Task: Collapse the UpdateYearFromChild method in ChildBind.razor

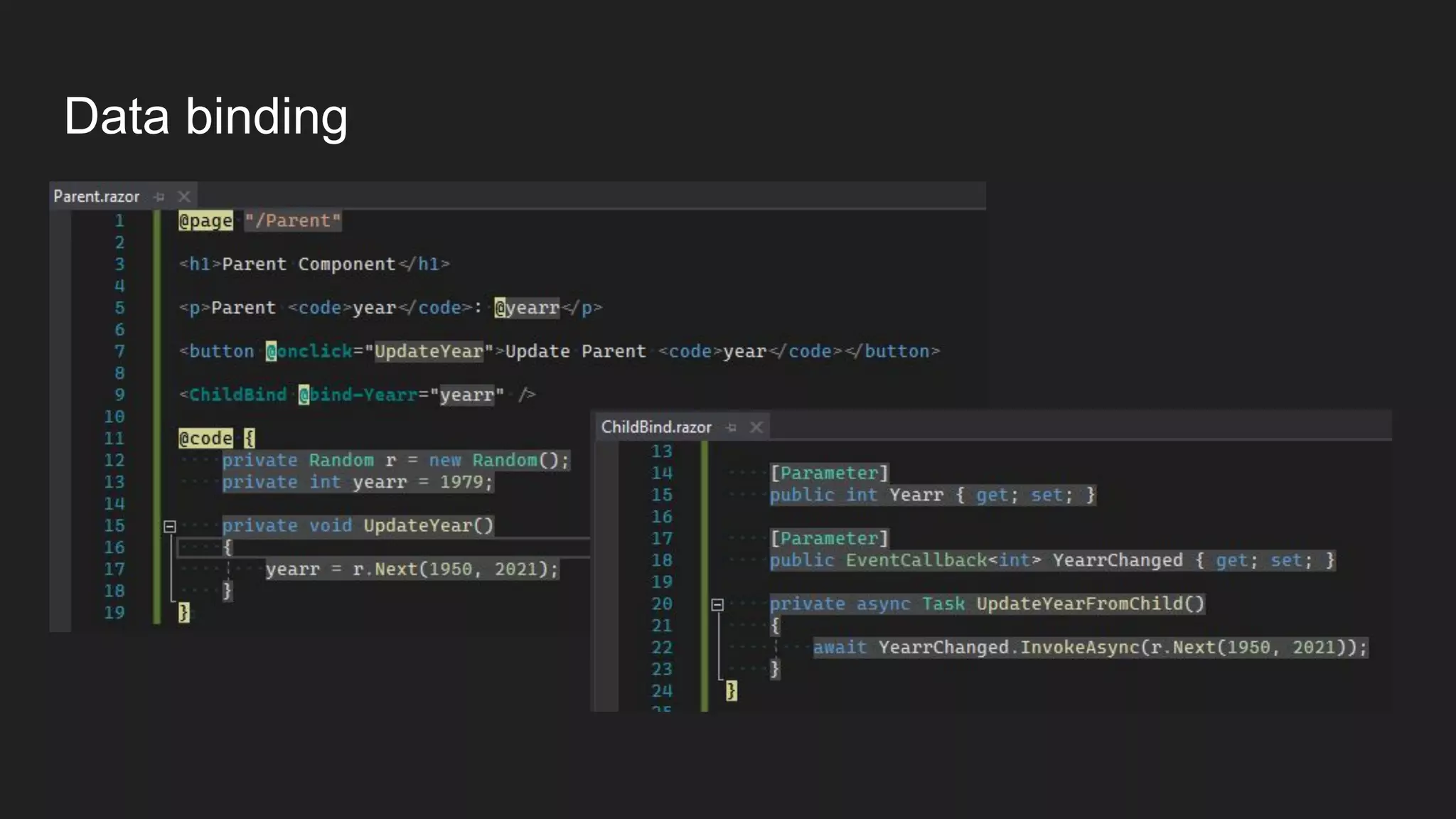Action: pos(717,605)
